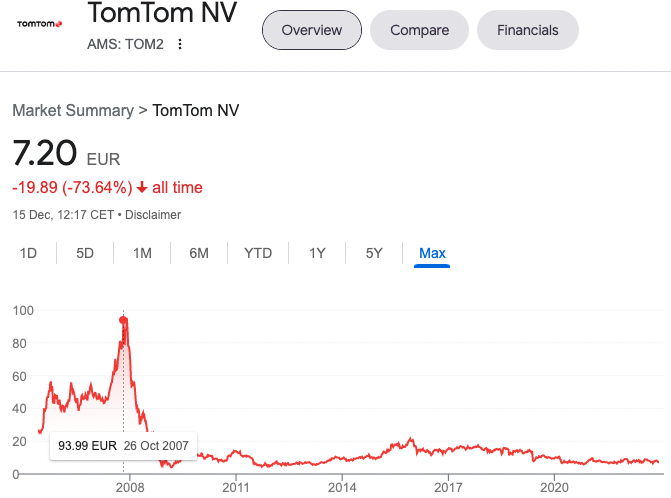Open the Financials tab

point(527,30)
